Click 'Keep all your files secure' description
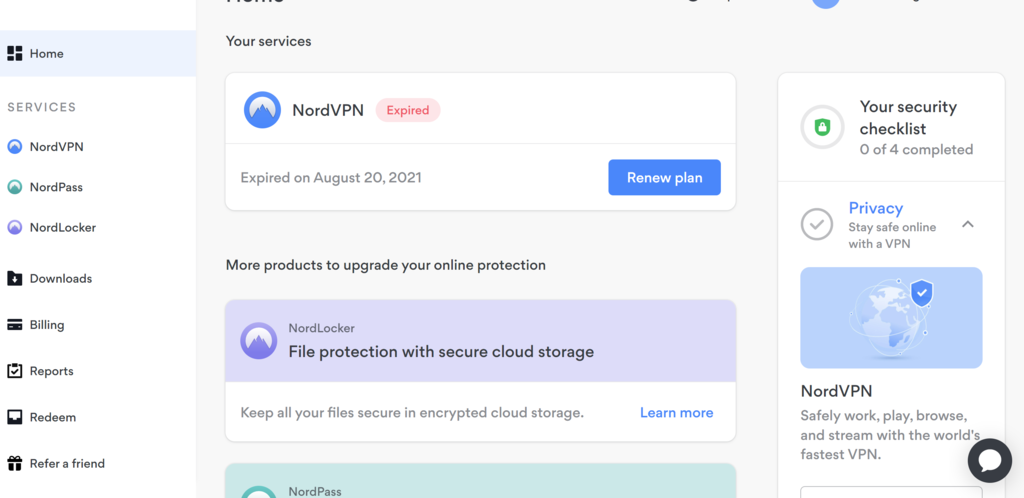The image size is (1024, 498). coord(412,412)
